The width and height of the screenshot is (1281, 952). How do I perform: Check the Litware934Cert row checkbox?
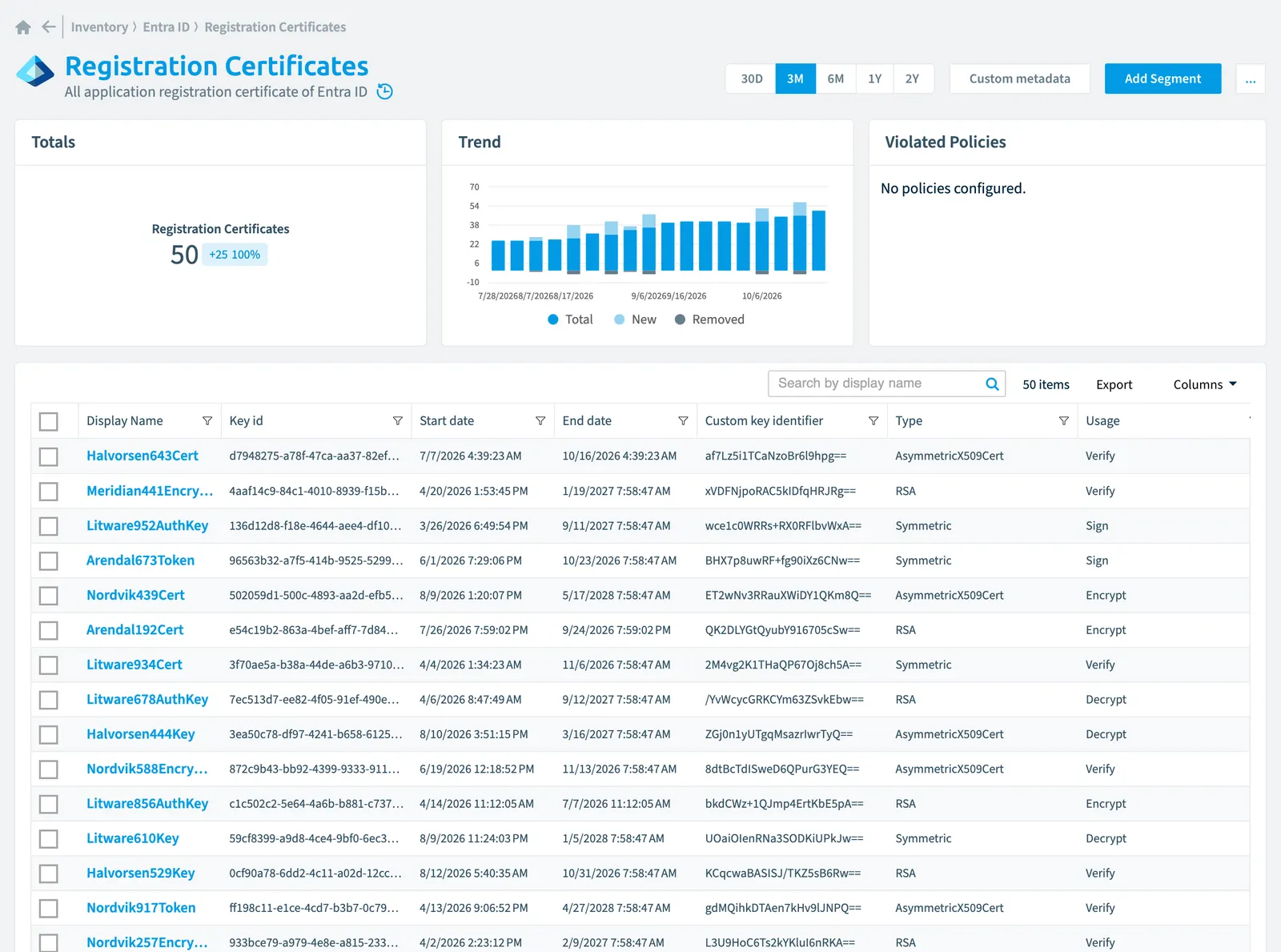[x=49, y=665]
